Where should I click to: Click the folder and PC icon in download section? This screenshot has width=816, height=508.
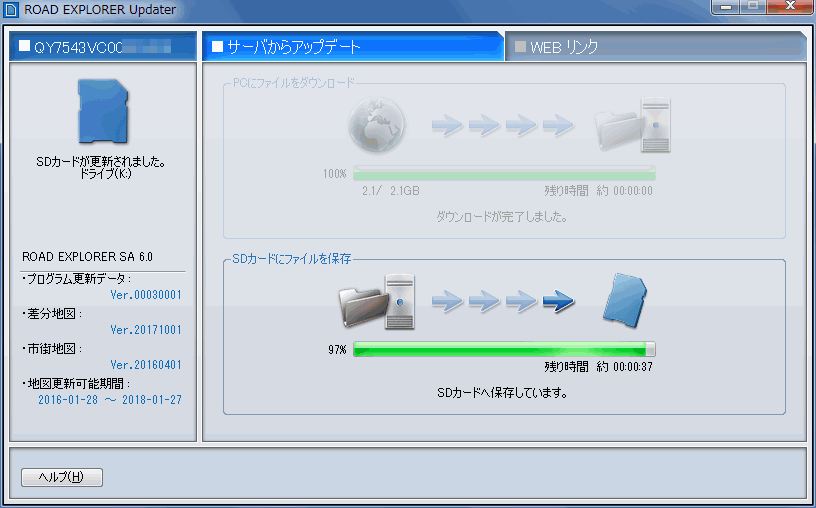[x=633, y=125]
